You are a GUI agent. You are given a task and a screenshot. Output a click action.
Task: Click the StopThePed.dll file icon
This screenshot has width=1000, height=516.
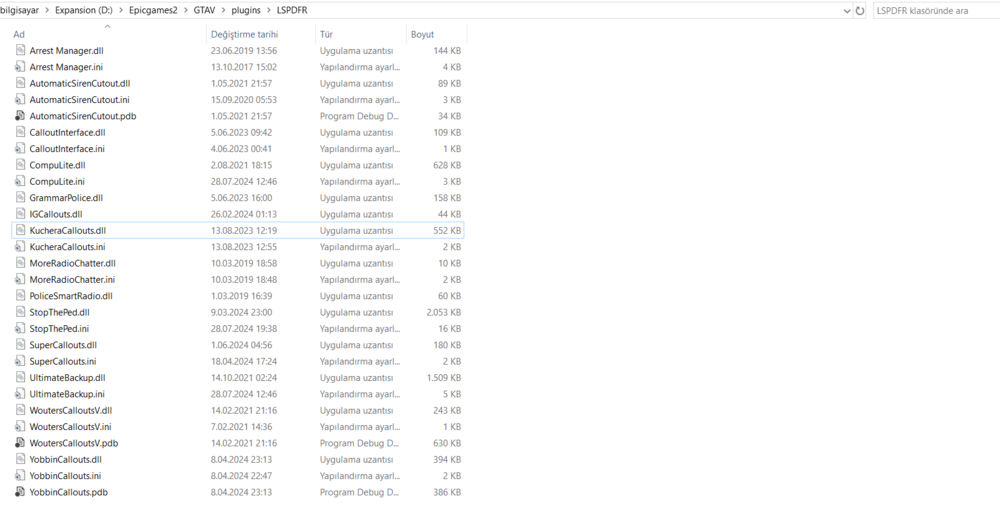(x=20, y=312)
